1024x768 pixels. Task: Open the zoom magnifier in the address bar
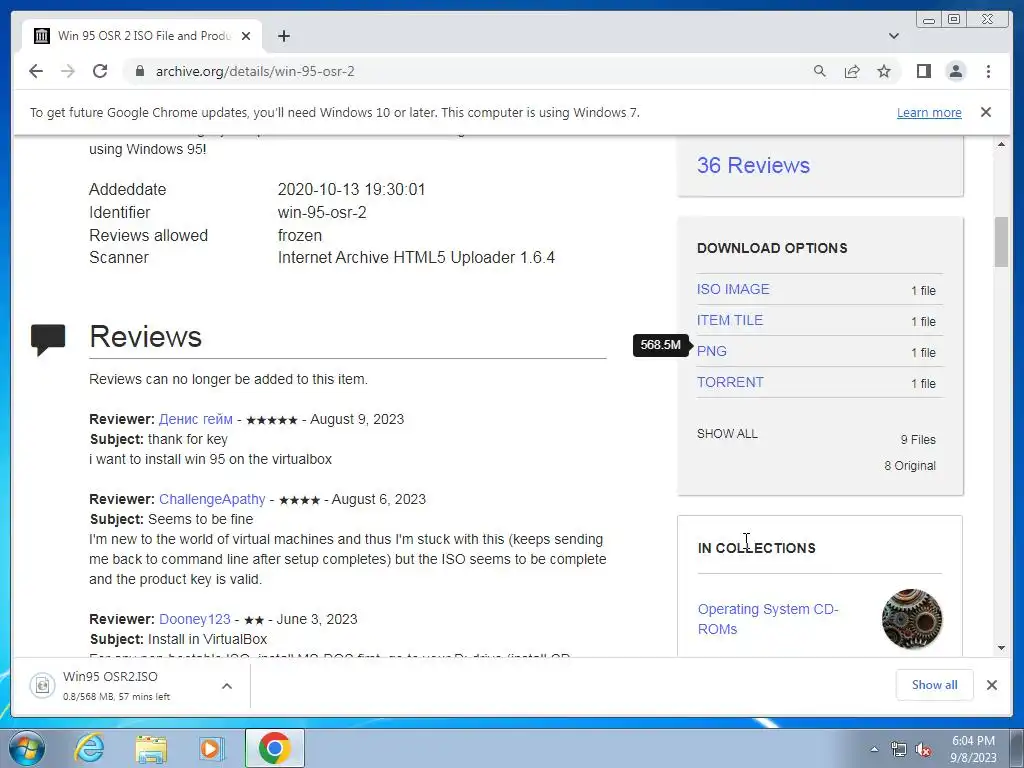click(820, 71)
